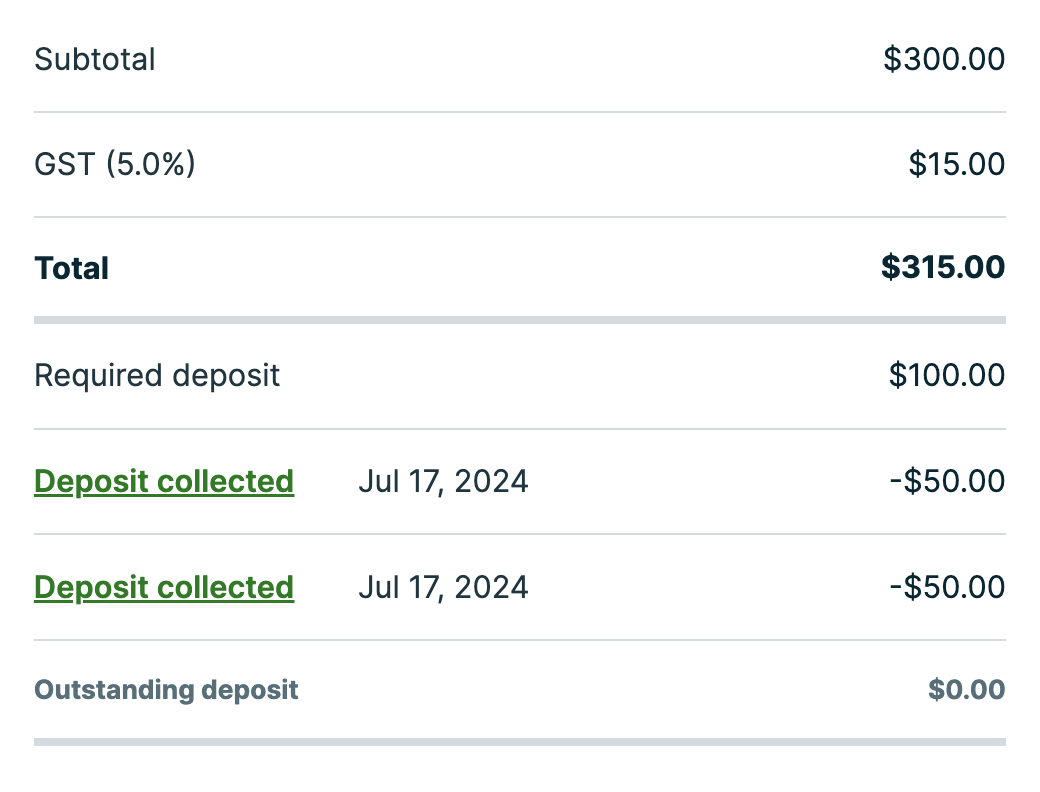The image size is (1040, 792).
Task: Click thick divider bar beneath Total row
Action: (520, 320)
